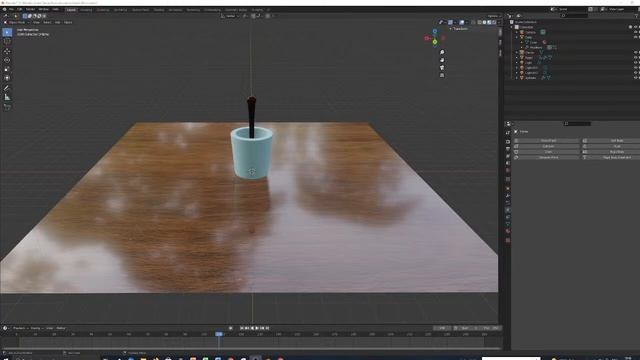The width and height of the screenshot is (640, 360).
Task: Click the zoom magnifier viewport icon
Action: 442,52
